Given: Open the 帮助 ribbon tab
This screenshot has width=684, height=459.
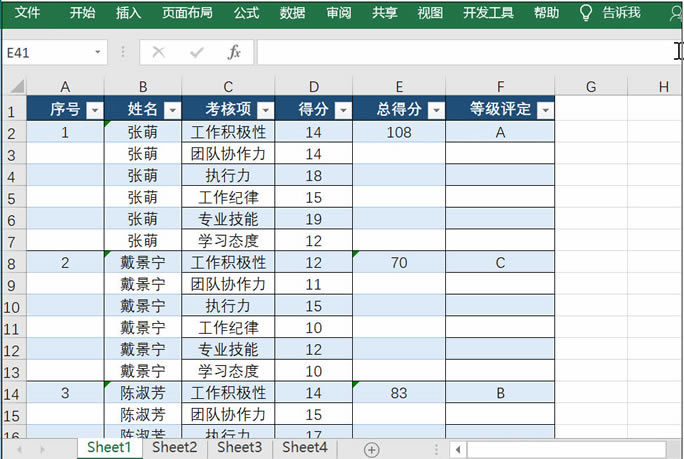Looking at the screenshot, I should point(546,13).
